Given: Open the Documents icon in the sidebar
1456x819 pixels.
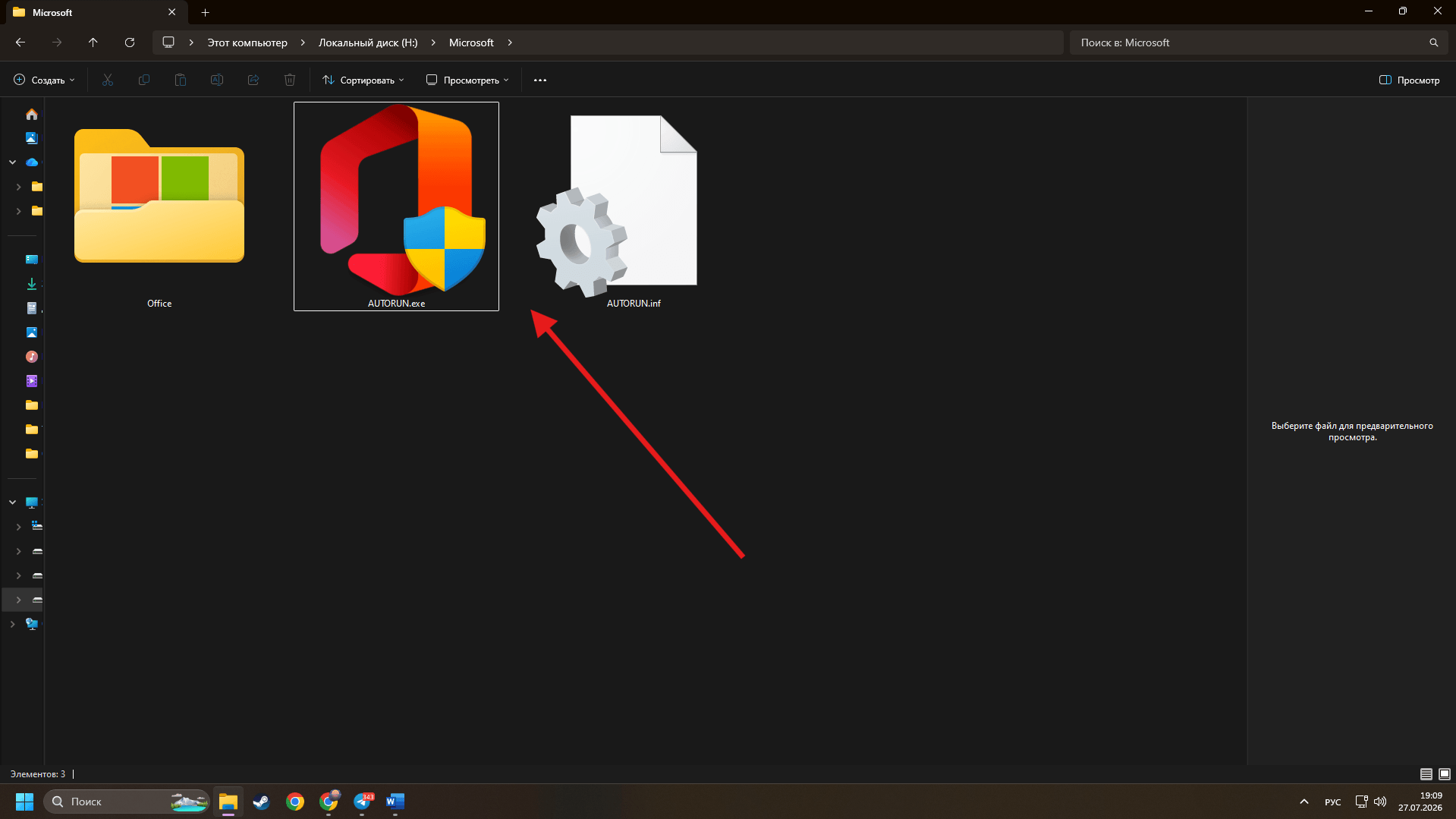Looking at the screenshot, I should (x=31, y=308).
